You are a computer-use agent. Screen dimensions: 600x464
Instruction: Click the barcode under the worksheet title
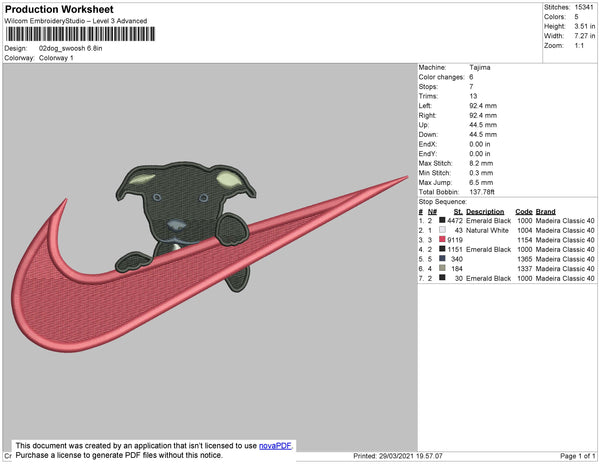pos(80,34)
